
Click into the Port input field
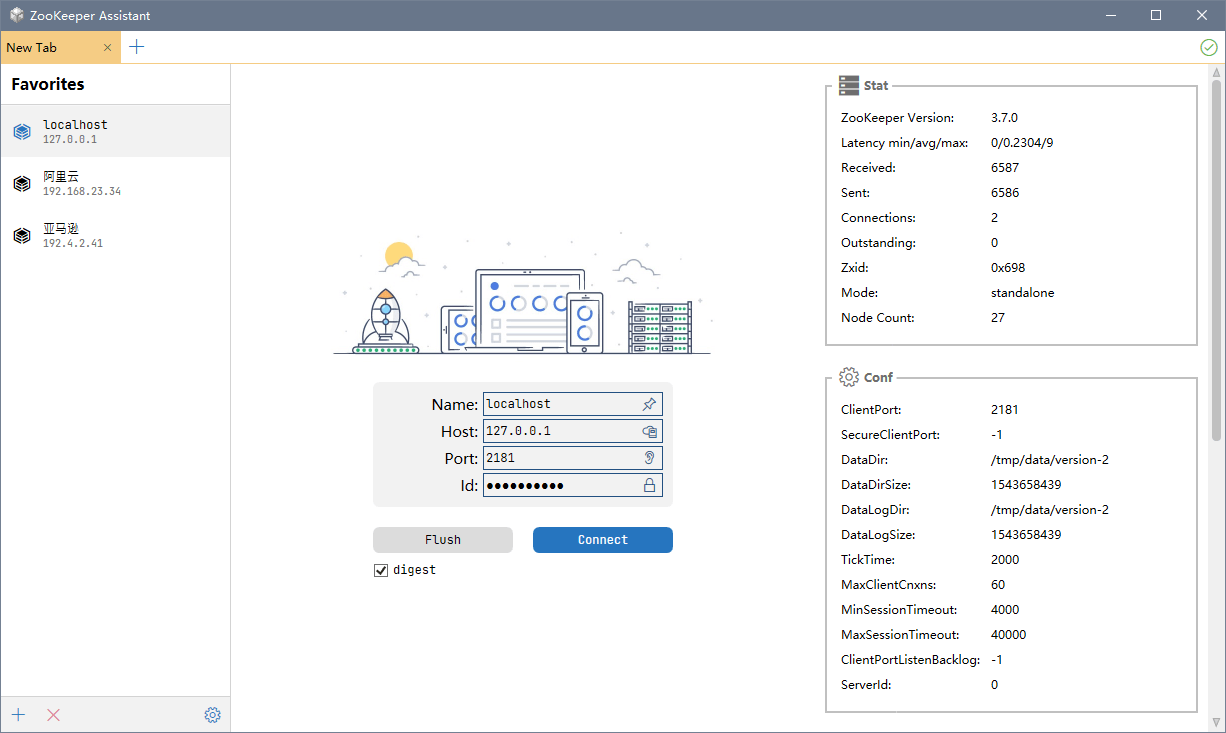(x=560, y=458)
